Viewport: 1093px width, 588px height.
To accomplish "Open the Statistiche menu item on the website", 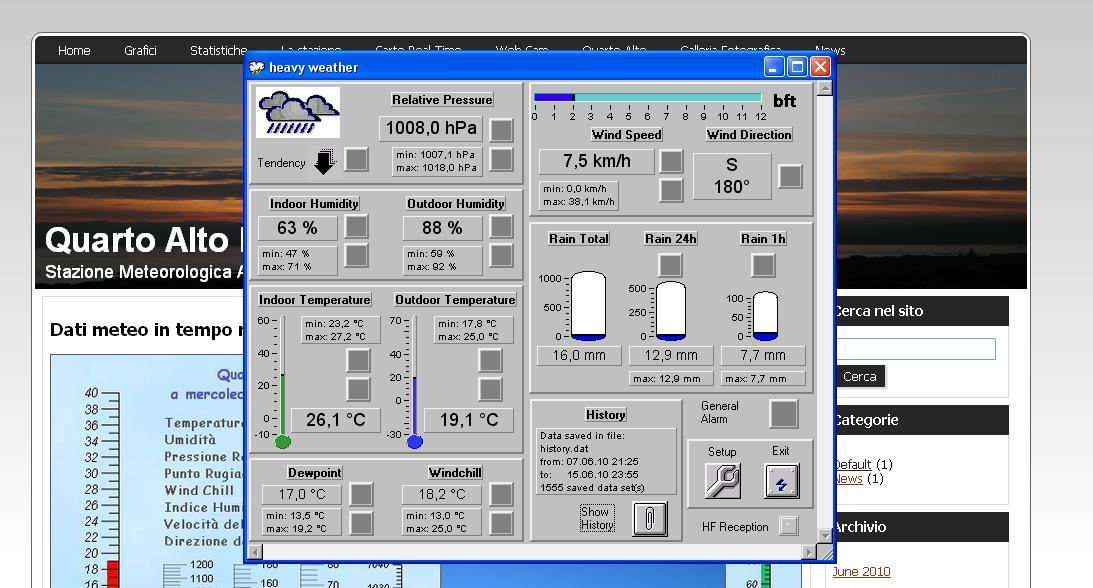I will 218,50.
